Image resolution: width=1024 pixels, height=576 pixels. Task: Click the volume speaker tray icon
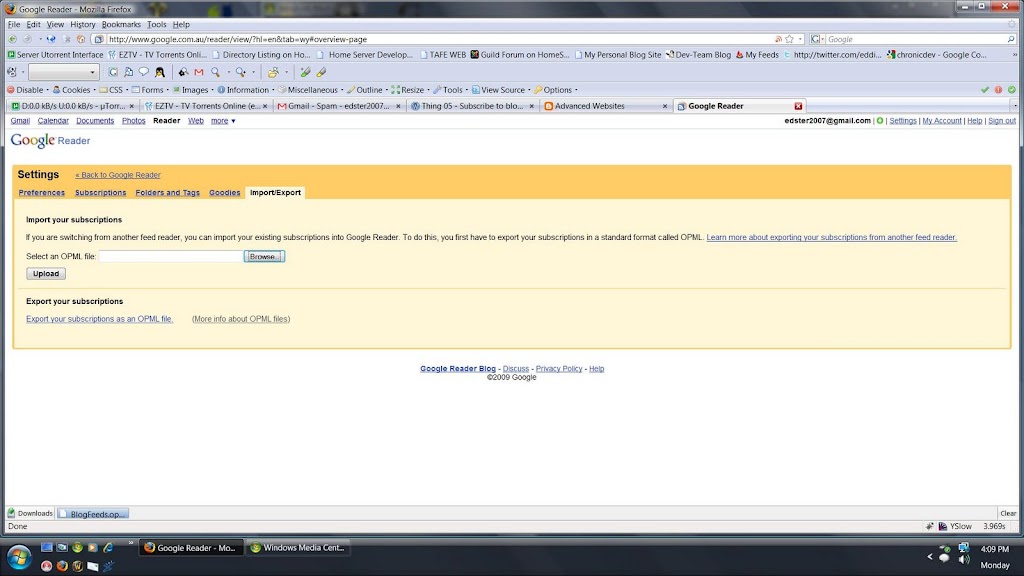point(964,559)
